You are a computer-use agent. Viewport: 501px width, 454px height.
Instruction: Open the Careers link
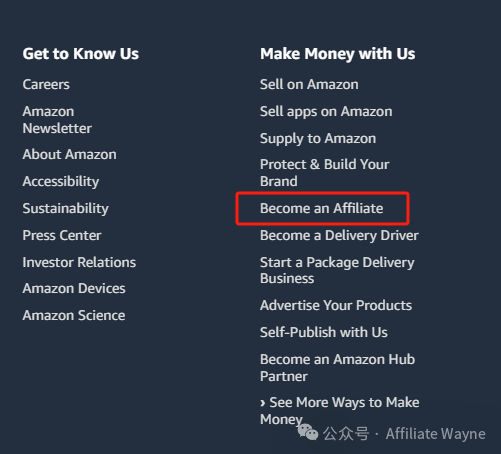click(x=46, y=84)
